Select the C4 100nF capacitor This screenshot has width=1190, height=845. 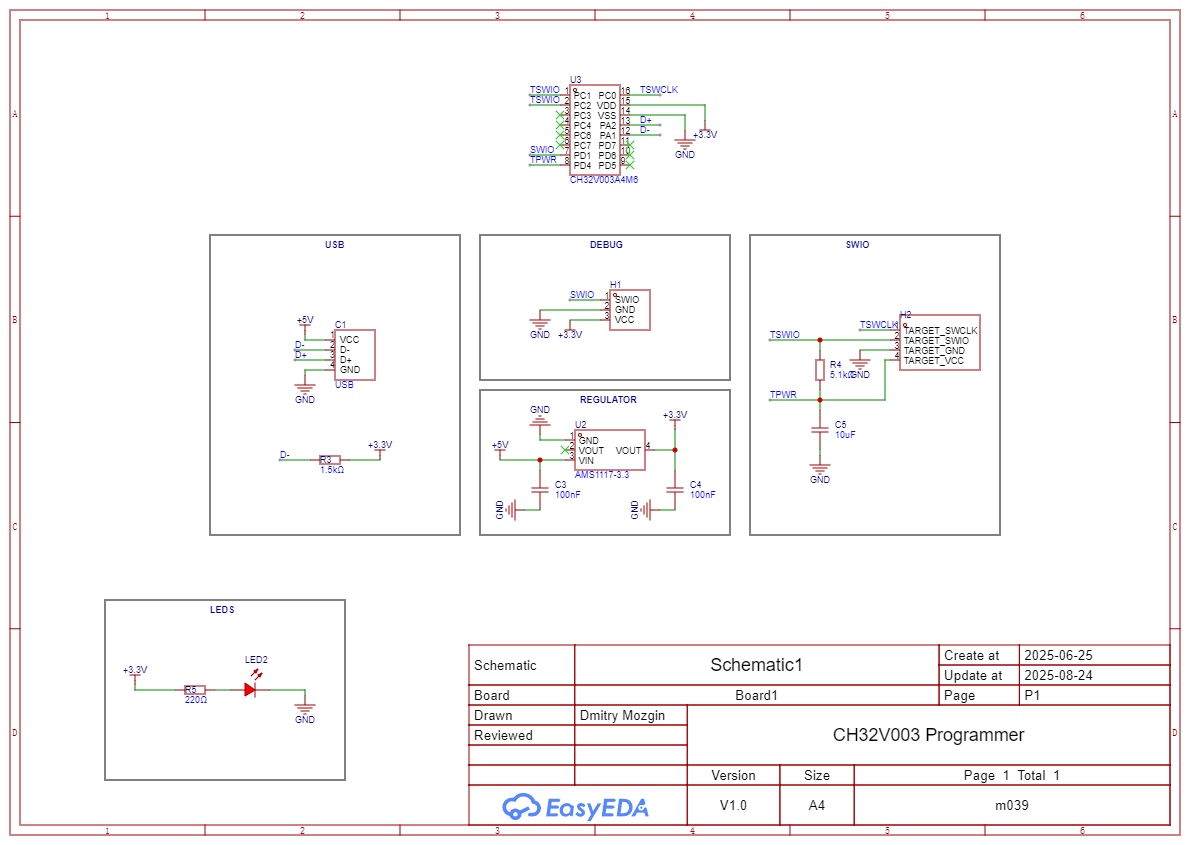(675, 490)
